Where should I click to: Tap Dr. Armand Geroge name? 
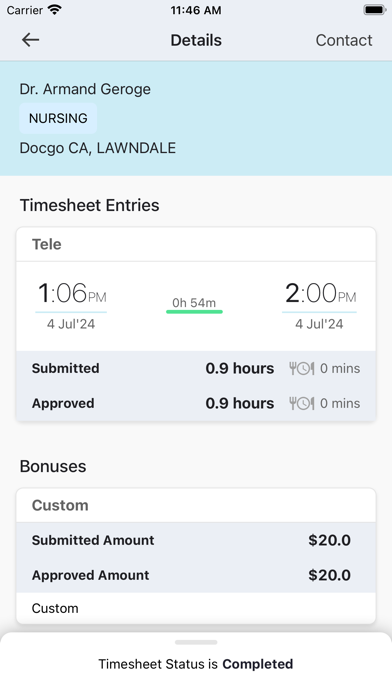point(85,89)
